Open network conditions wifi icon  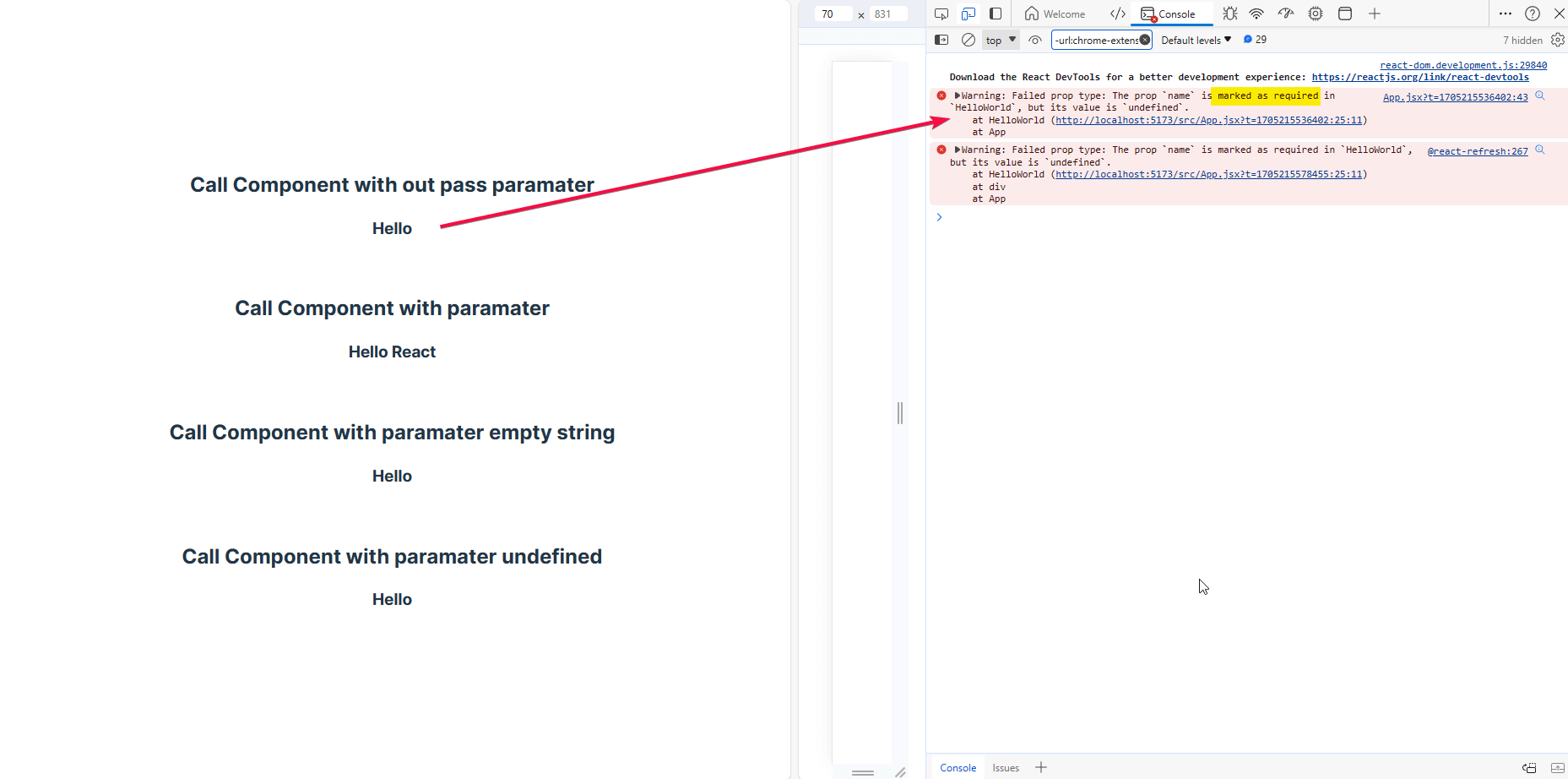tap(1256, 14)
